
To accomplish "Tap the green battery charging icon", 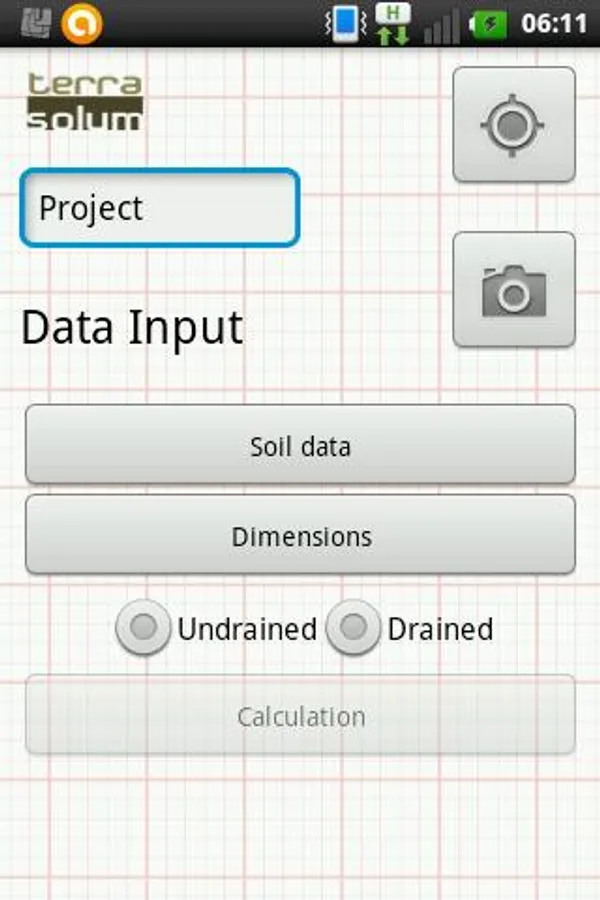I will pos(489,24).
